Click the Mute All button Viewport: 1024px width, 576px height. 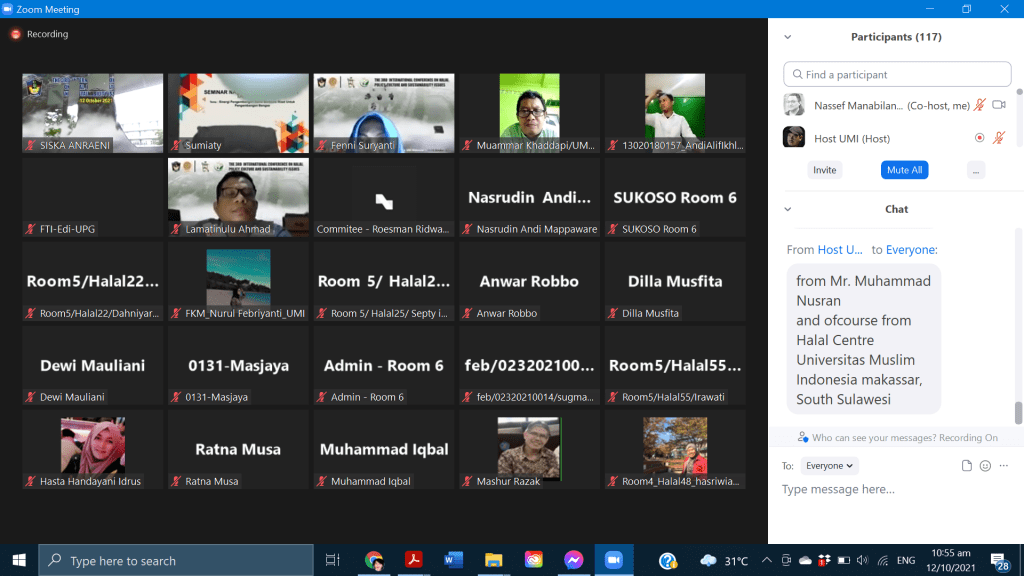point(903,170)
